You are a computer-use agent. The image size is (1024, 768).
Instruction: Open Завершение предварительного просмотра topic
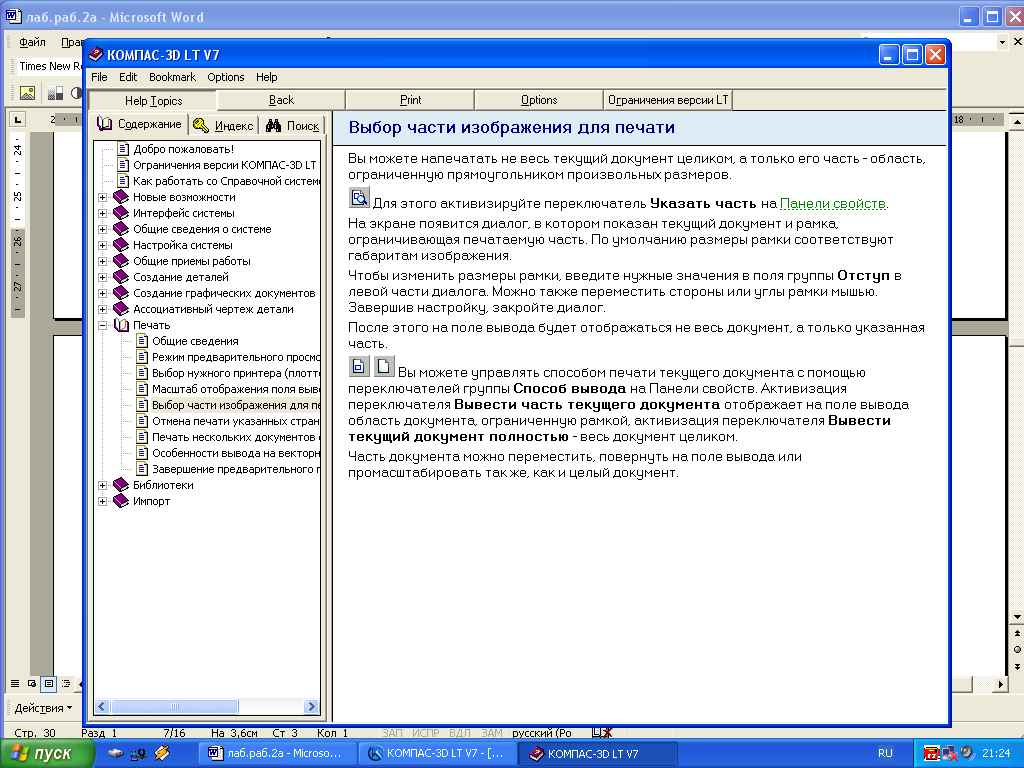235,469
